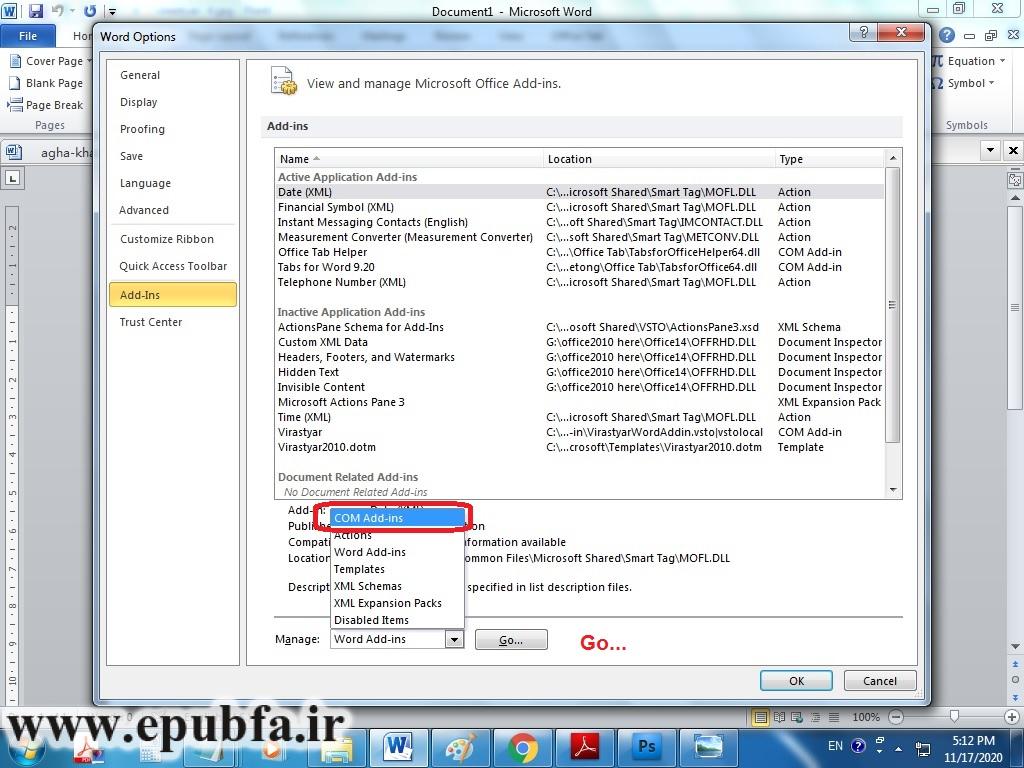
Task: Switch to Print Layout view in status bar
Action: (762, 717)
